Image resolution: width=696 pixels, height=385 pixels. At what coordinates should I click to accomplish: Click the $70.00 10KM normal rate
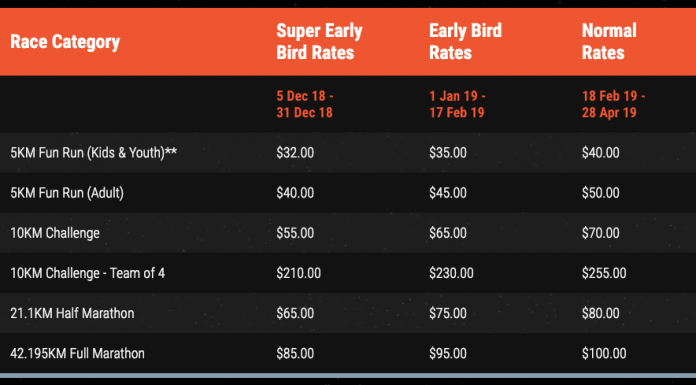click(601, 233)
